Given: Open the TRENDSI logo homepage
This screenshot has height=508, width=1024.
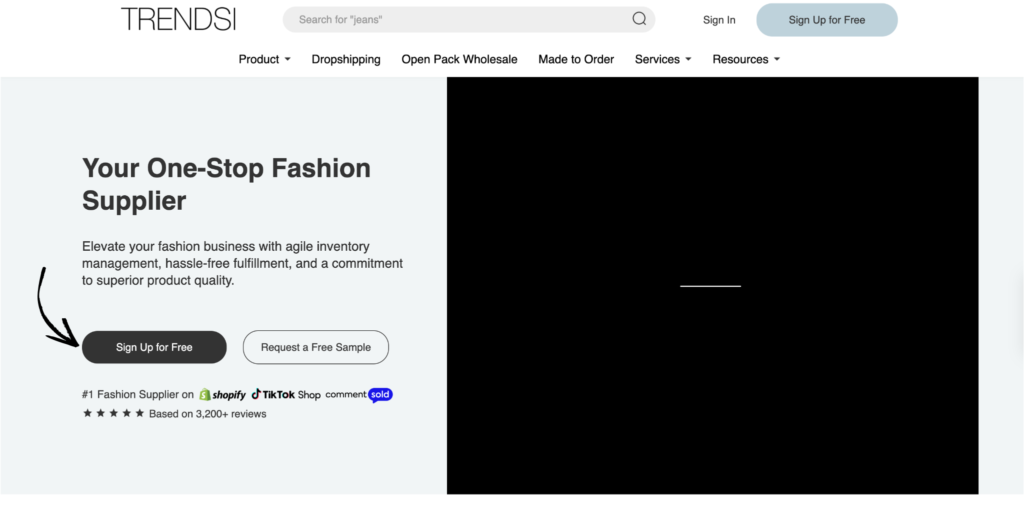Looking at the screenshot, I should tap(178, 19).
